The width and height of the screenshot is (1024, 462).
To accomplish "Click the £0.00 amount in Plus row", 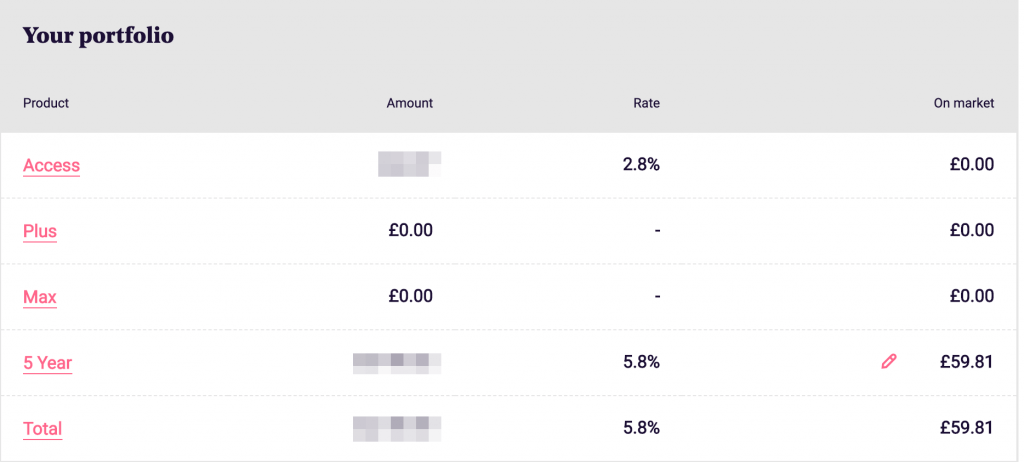I will click(x=410, y=230).
